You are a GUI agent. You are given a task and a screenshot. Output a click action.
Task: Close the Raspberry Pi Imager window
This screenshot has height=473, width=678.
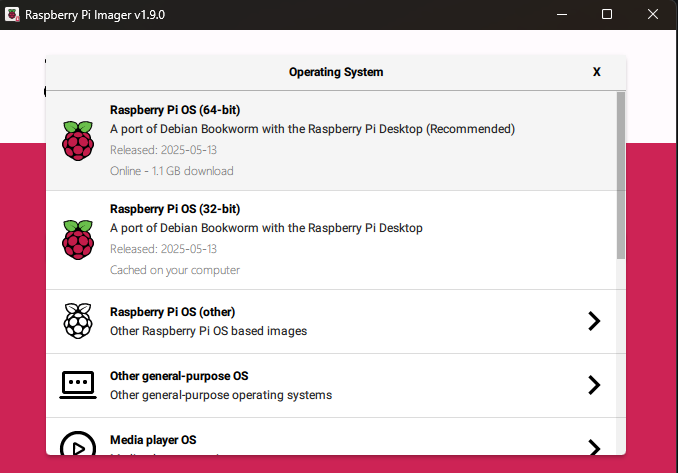(x=652, y=14)
